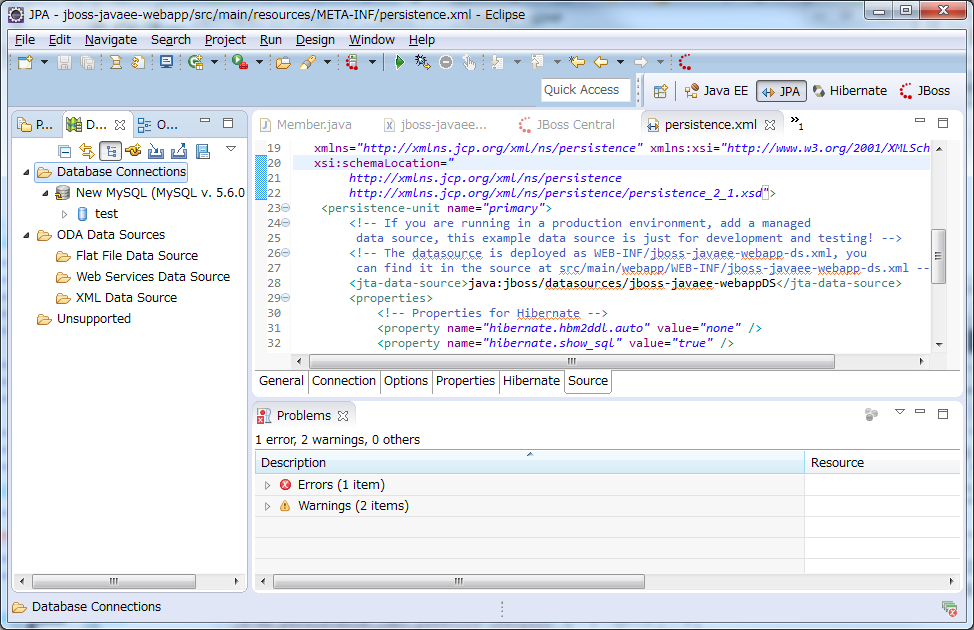The width and height of the screenshot is (974, 630).
Task: Switch to the Java EE perspective
Action: pyautogui.click(x=716, y=91)
